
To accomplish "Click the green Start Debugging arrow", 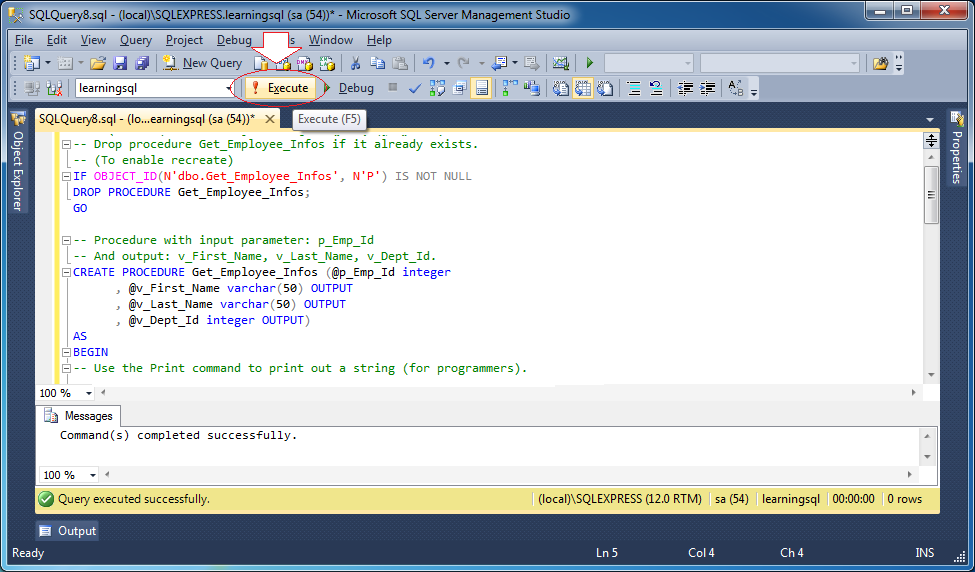I will 589,63.
